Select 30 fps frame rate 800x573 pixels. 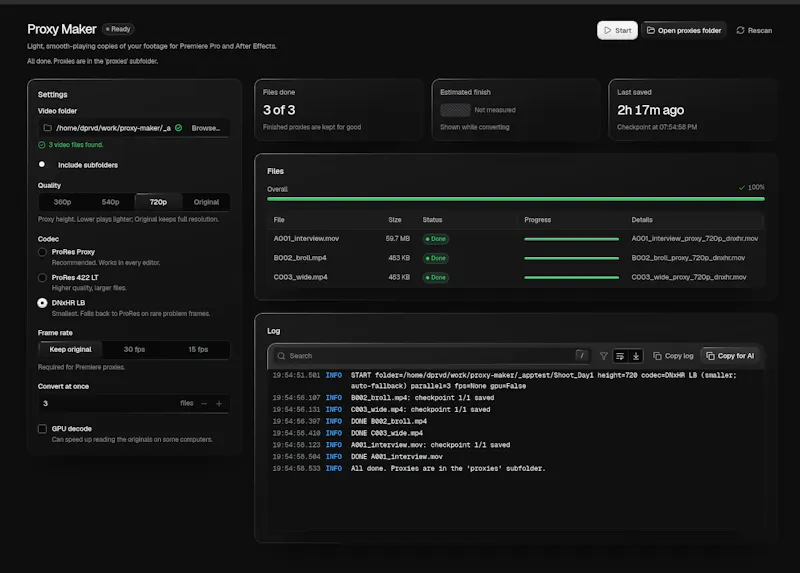pyautogui.click(x=134, y=350)
